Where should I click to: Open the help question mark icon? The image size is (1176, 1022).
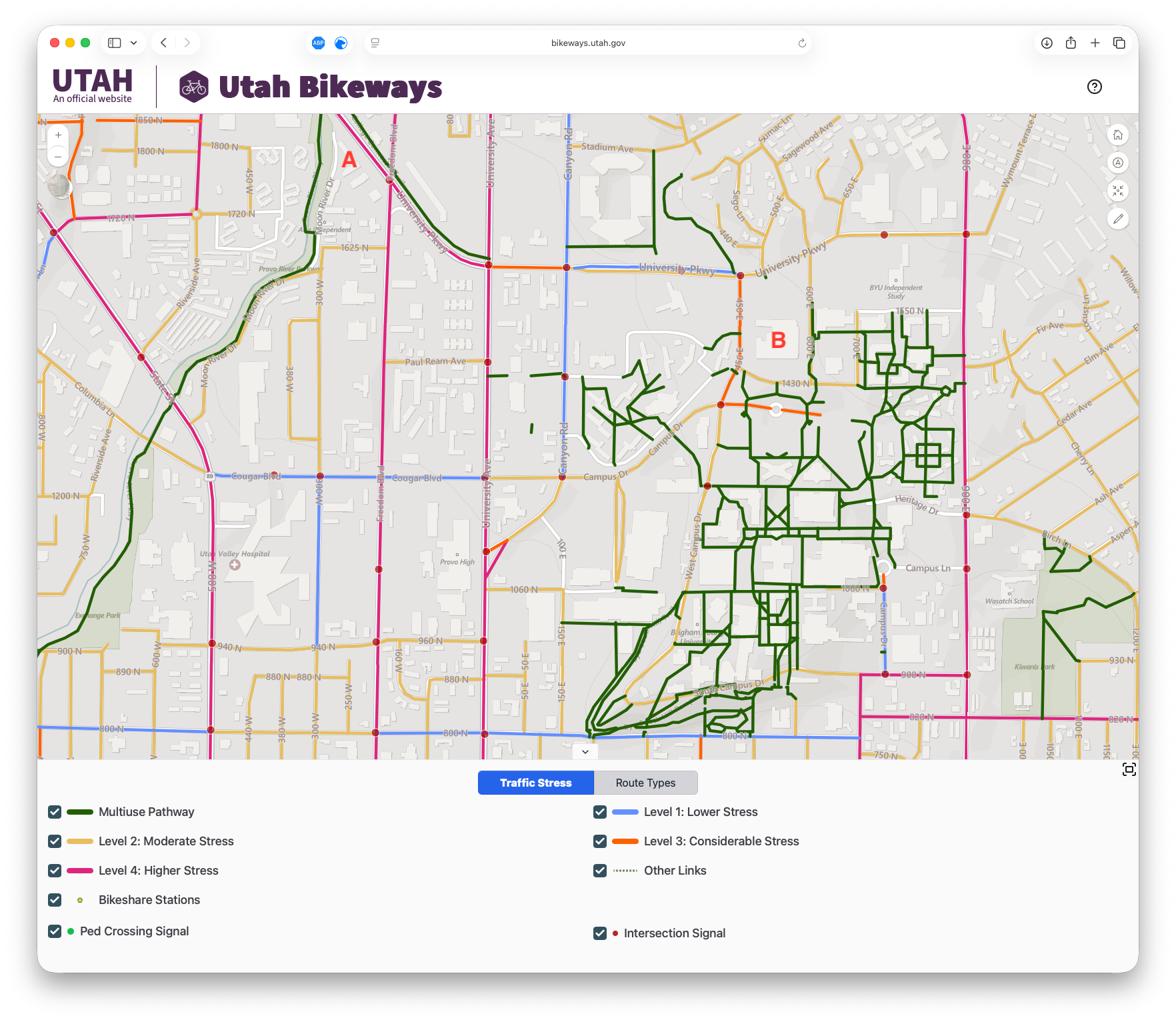tap(1094, 87)
